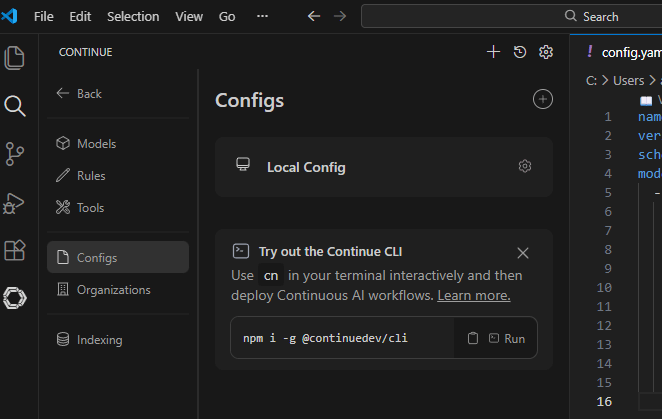The height and width of the screenshot is (419, 662).
Task: Dismiss the Continue CLI promo card
Action: [x=523, y=253]
